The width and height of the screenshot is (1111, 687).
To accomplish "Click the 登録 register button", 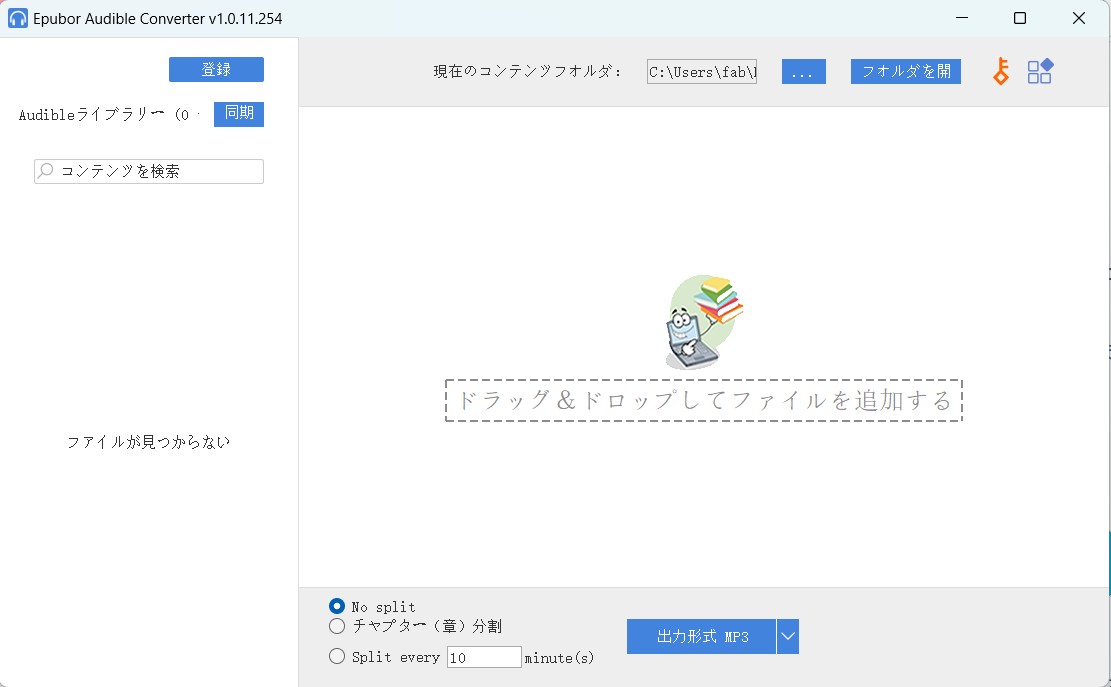I will (x=216, y=69).
